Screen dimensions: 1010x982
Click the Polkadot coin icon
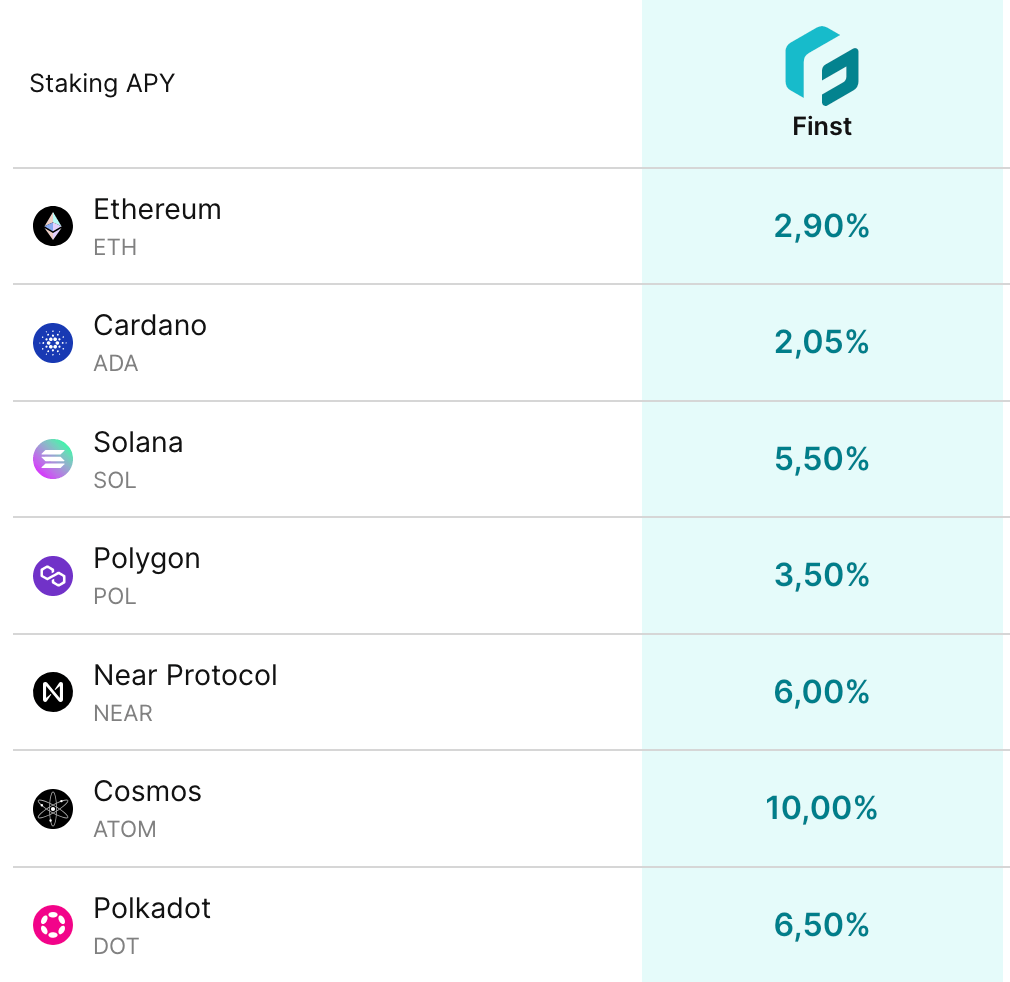tap(53, 925)
